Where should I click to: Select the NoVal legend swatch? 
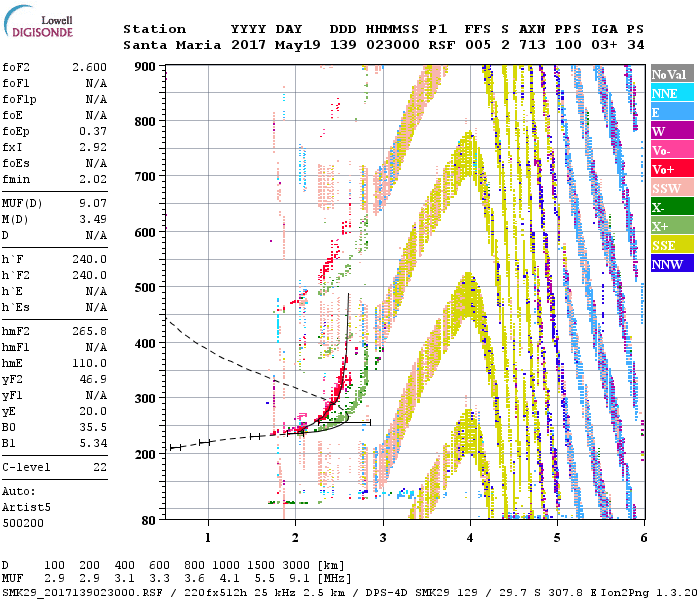(672, 74)
